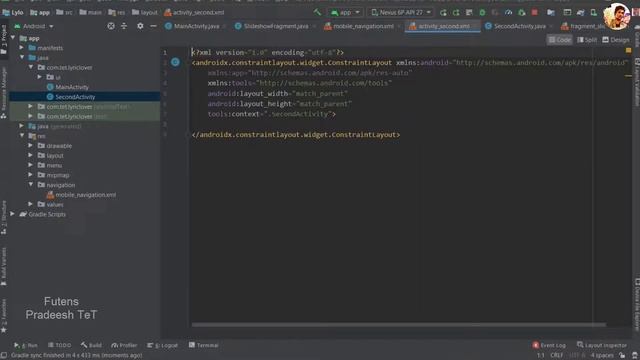The image size is (640, 360).
Task: Open the Nexus 6P API 27 device dropdown
Action: pyautogui.click(x=400, y=13)
